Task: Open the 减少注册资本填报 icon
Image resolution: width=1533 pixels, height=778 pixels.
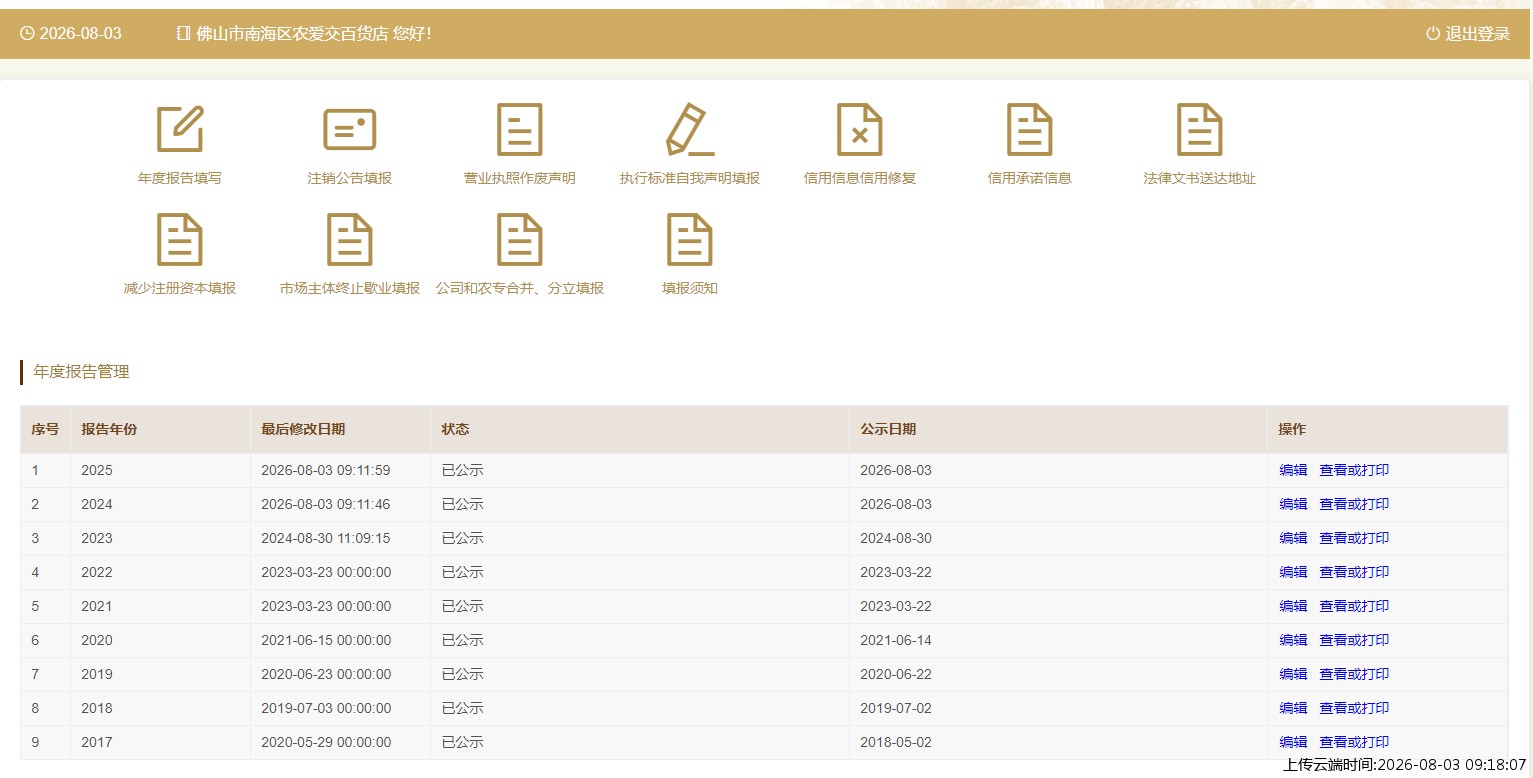Action: (x=180, y=239)
